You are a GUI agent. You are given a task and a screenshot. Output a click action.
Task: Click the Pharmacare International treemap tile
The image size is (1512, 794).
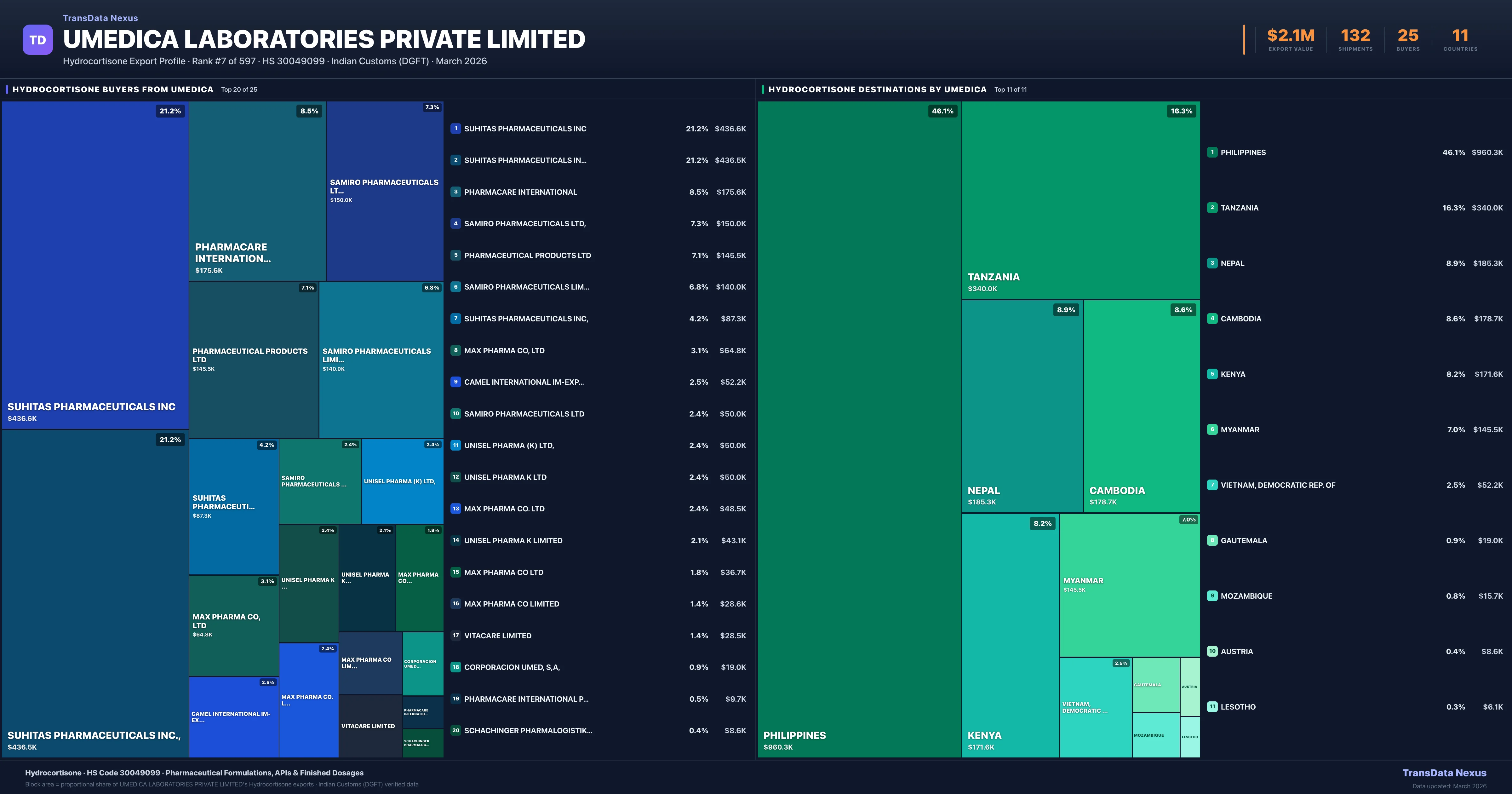(257, 191)
